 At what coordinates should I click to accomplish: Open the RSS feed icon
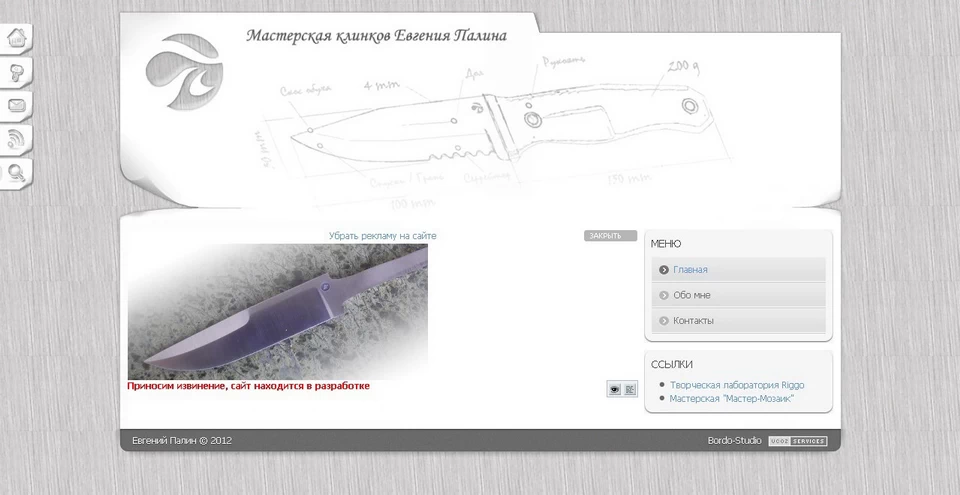point(16,139)
